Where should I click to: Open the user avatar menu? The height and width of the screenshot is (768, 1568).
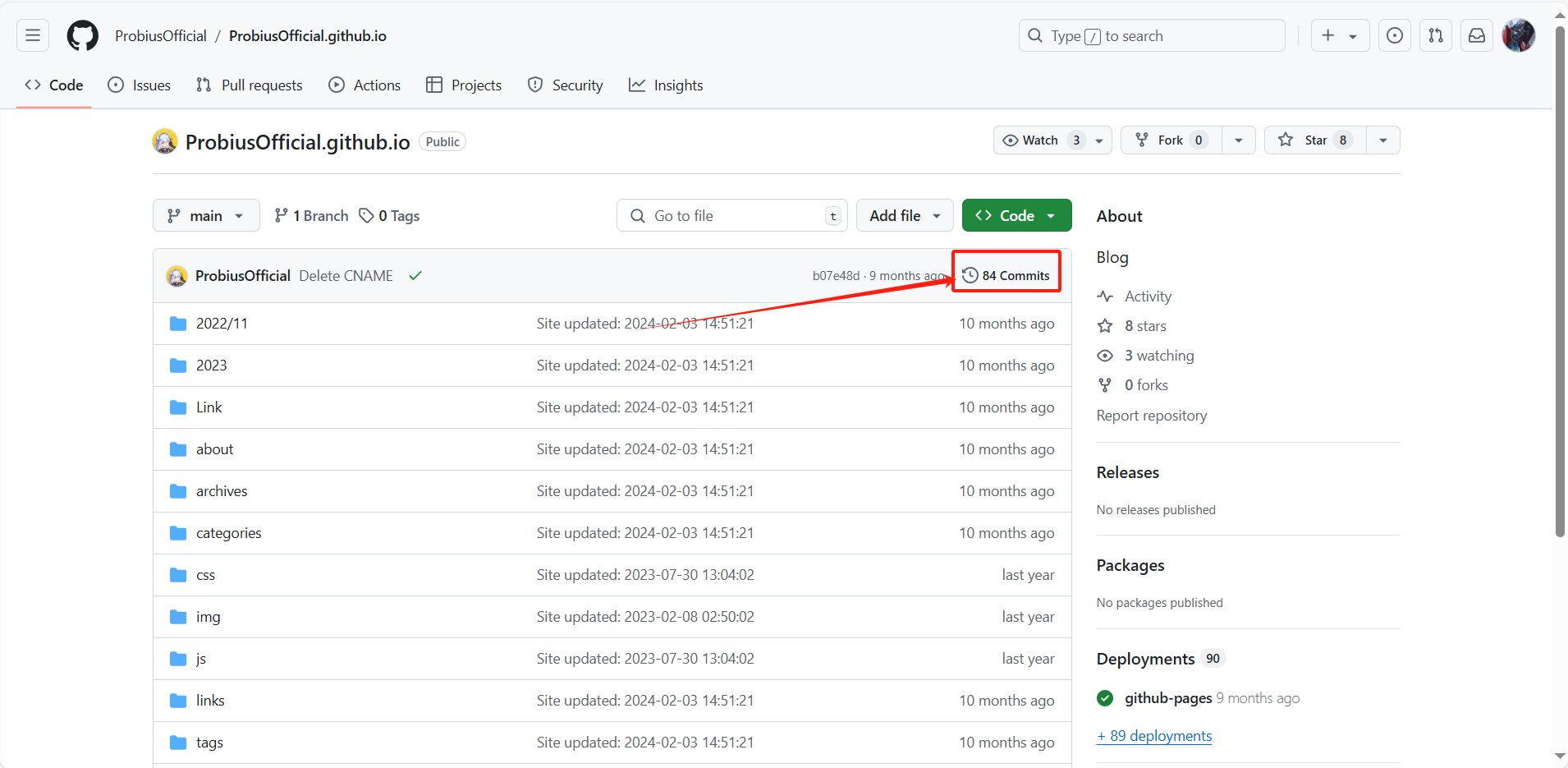1518,35
